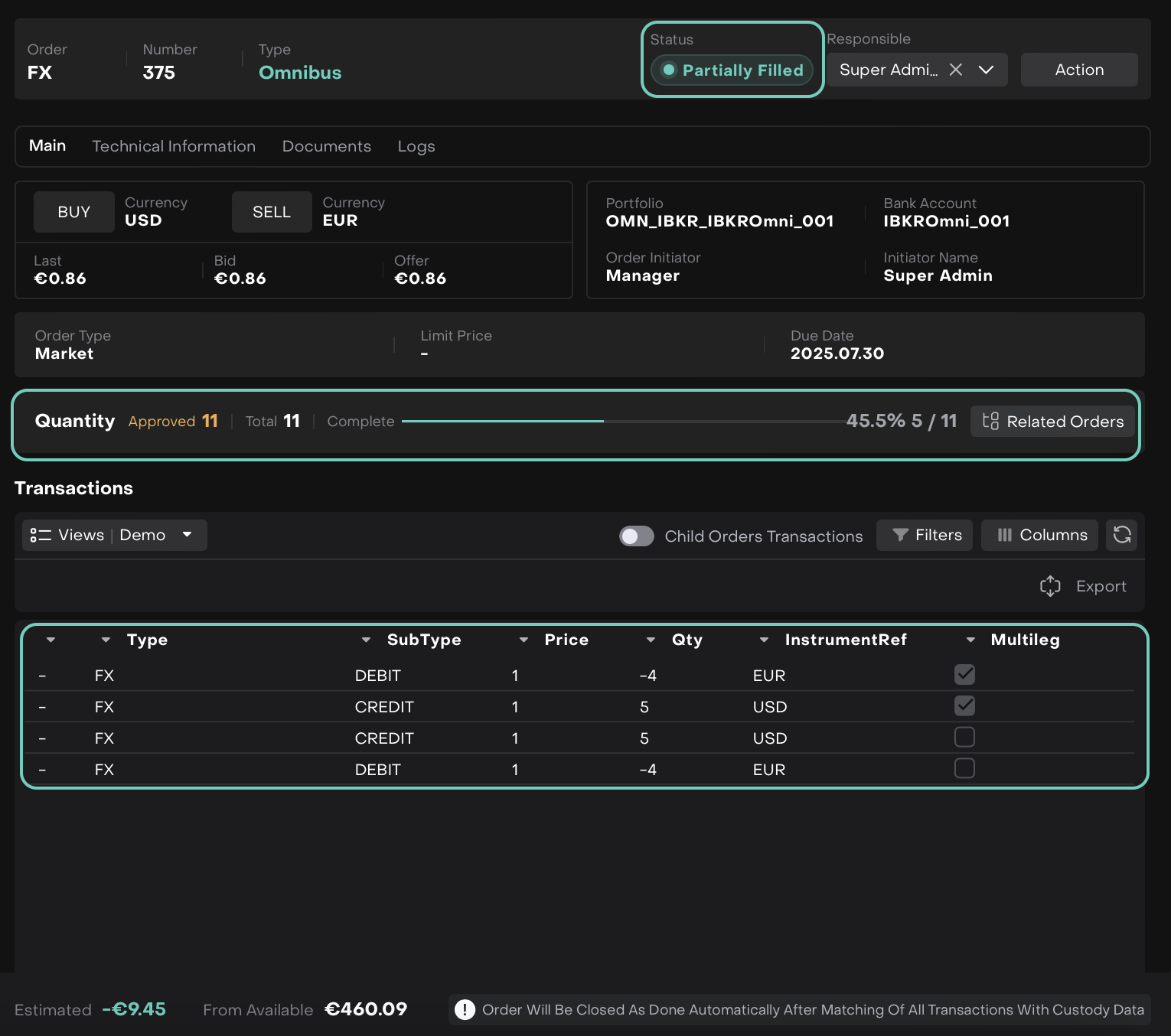The width and height of the screenshot is (1171, 1036).
Task: Check Multileg box in last DEBIT row
Action: point(964,768)
